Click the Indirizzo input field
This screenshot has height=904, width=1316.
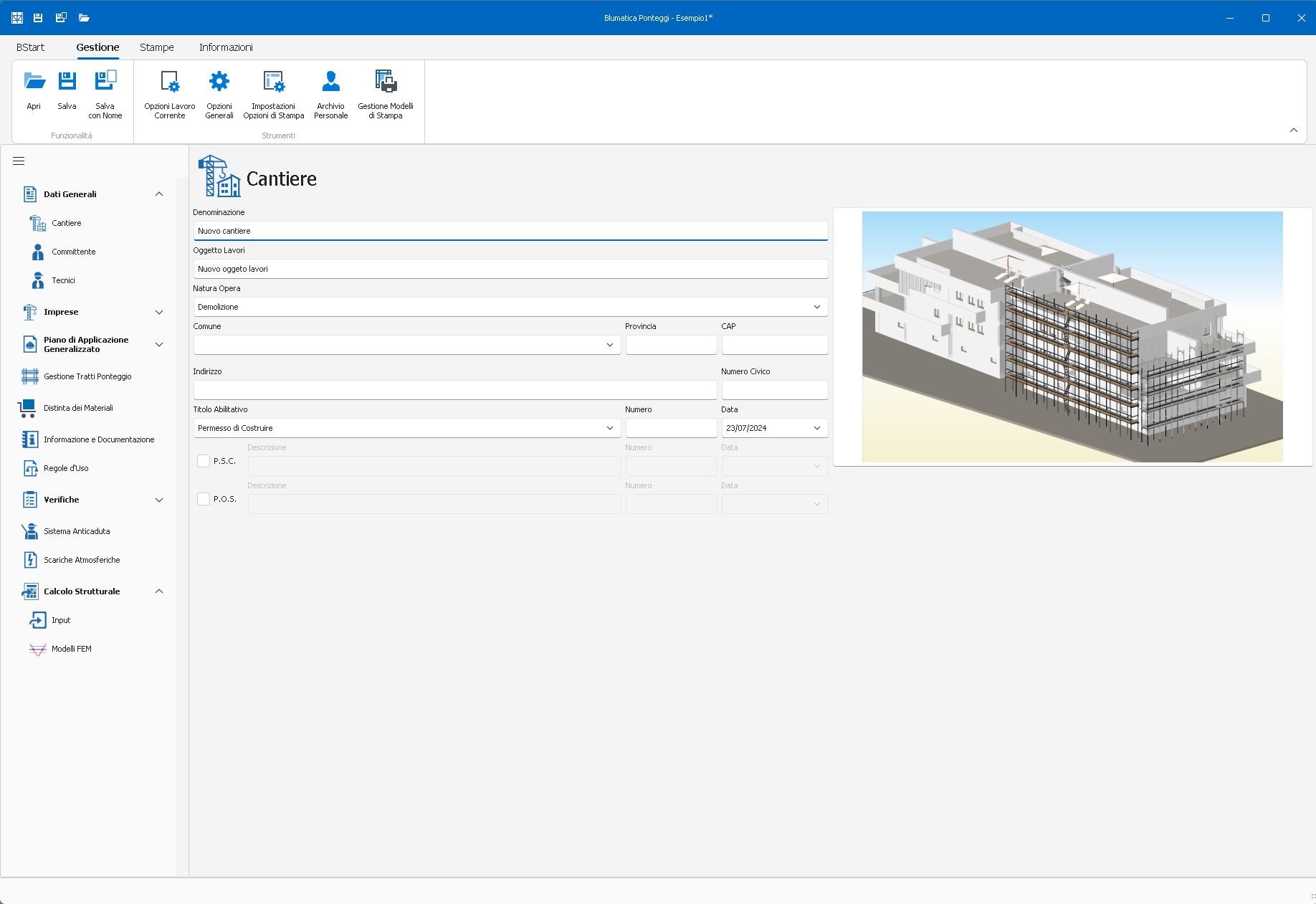[454, 390]
